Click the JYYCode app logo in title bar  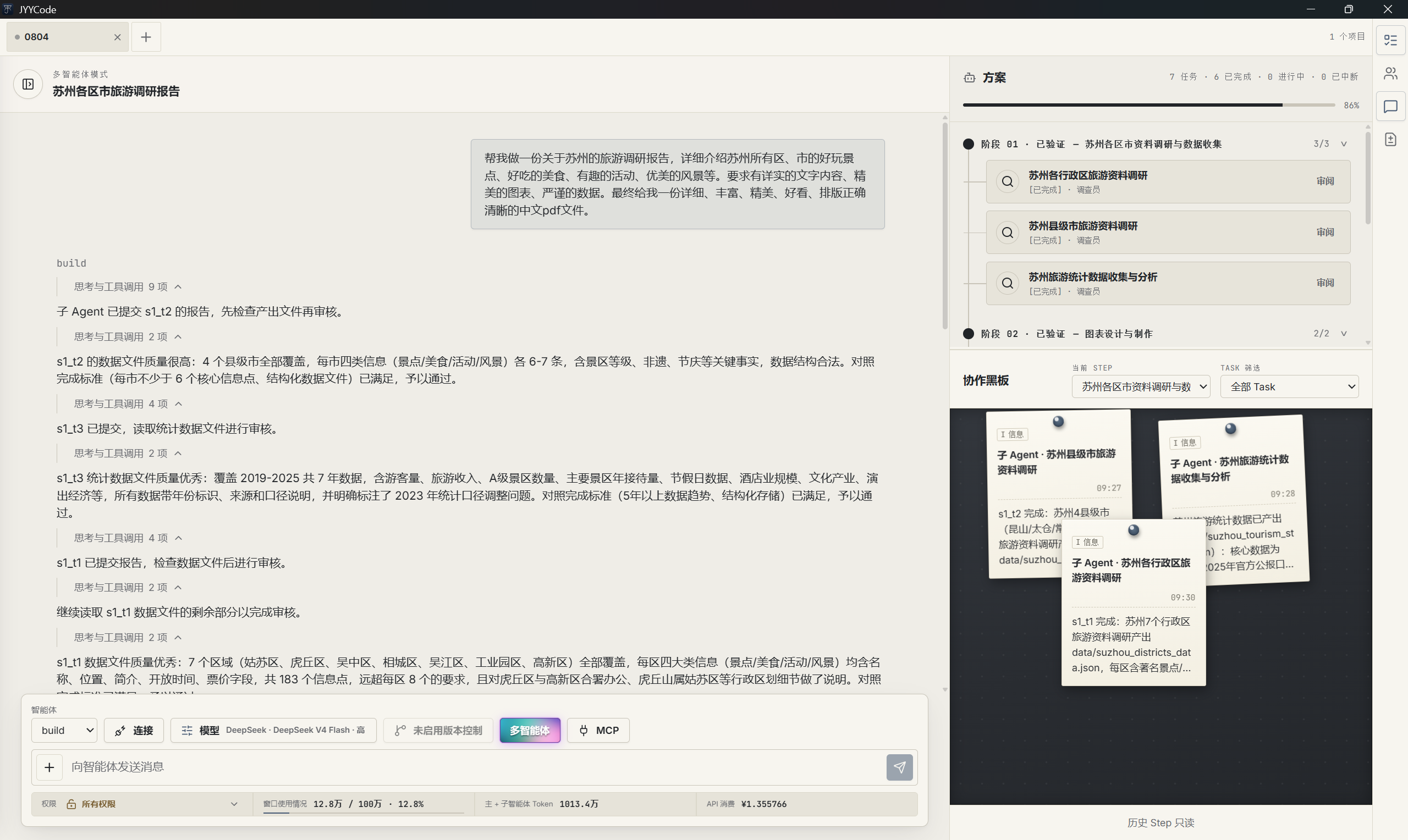7,9
